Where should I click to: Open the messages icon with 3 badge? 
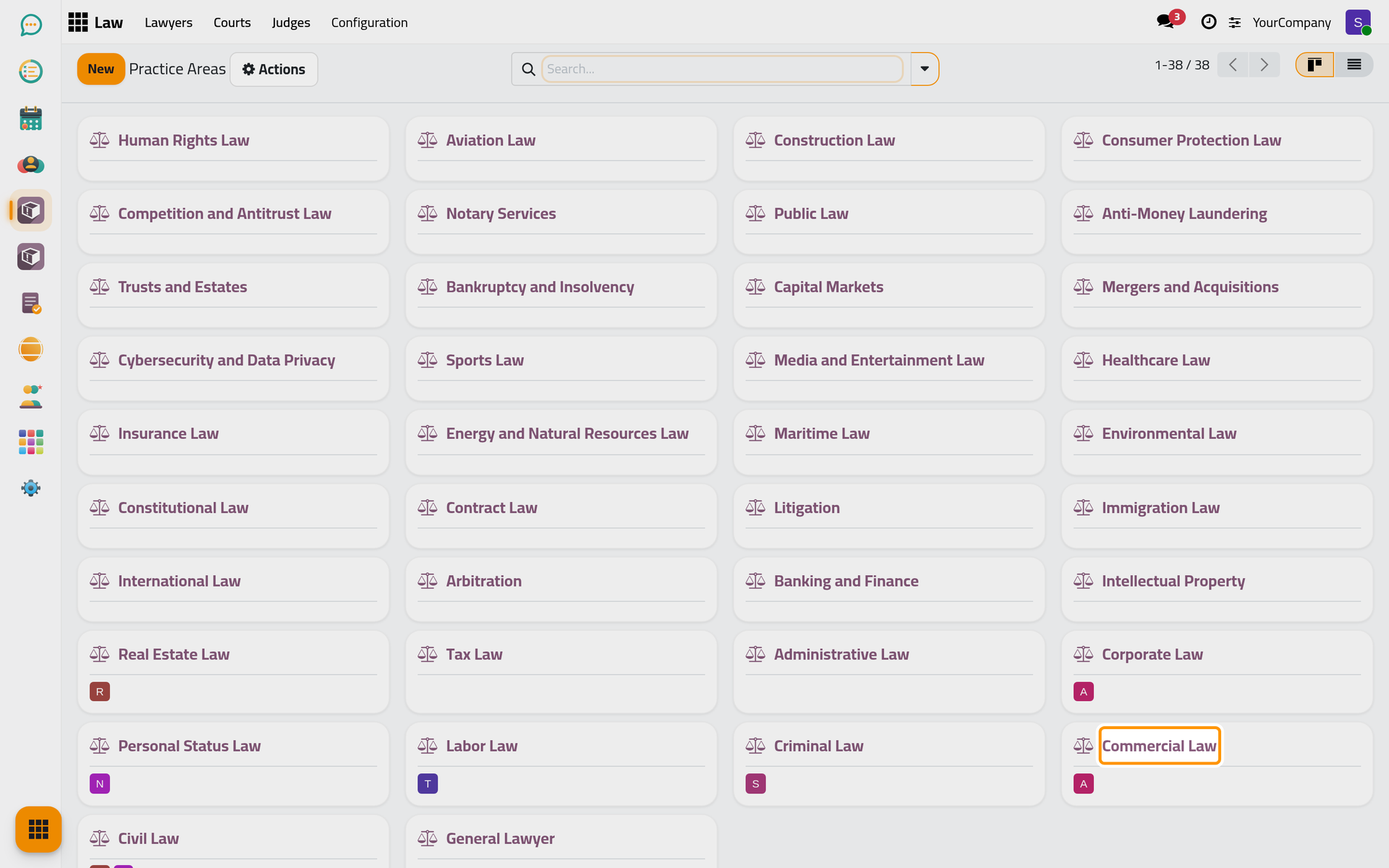1166,22
